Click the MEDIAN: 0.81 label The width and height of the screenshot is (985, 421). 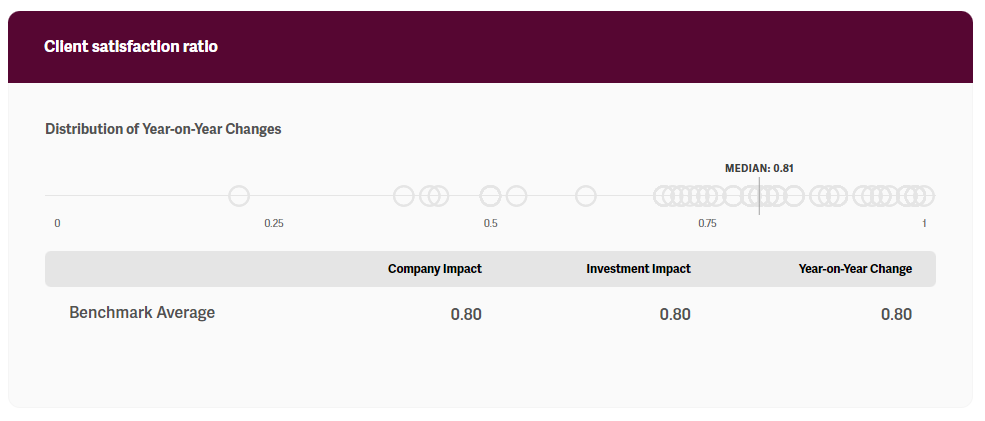pos(759,168)
